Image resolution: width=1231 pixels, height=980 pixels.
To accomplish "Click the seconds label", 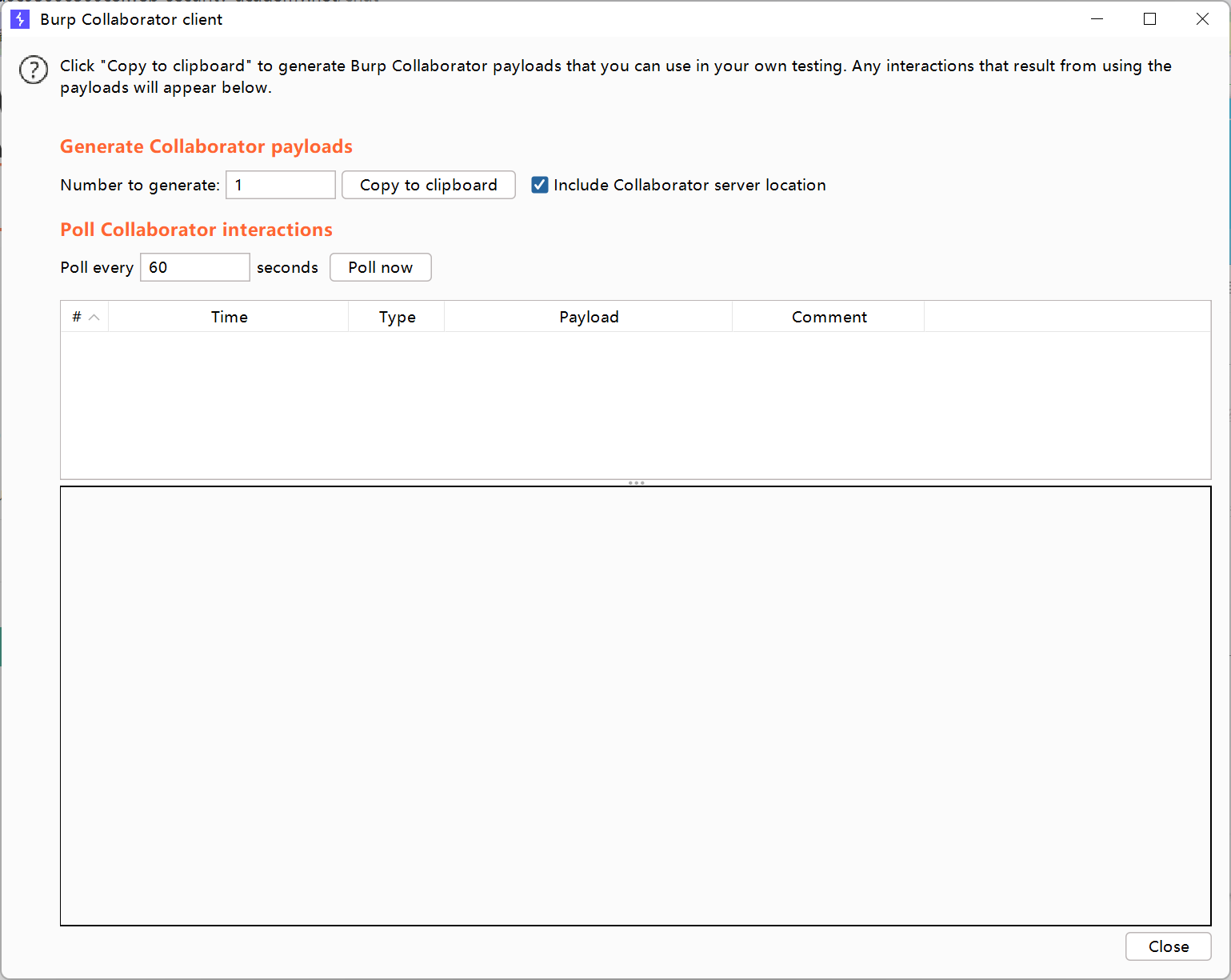I will click(287, 267).
